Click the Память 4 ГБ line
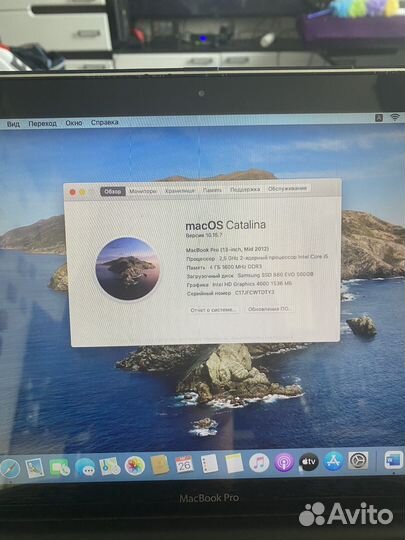Screen dimensions: 405x540 coord(224,267)
